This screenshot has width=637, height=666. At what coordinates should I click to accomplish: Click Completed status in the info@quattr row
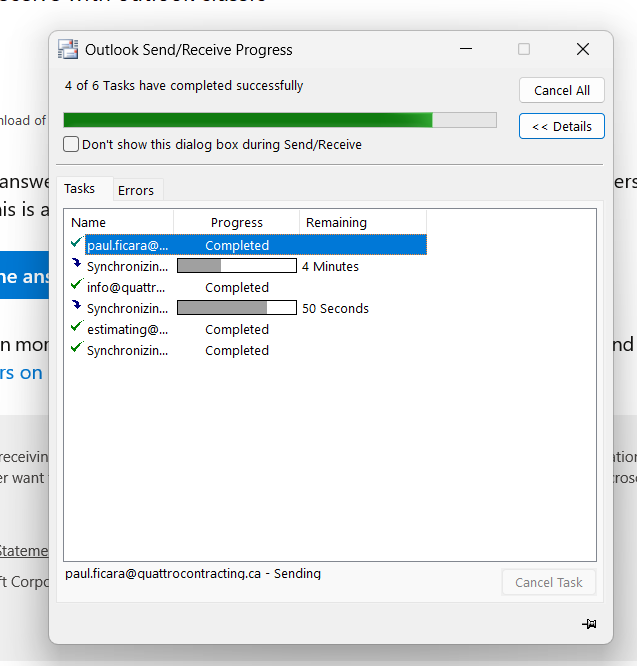coord(237,288)
